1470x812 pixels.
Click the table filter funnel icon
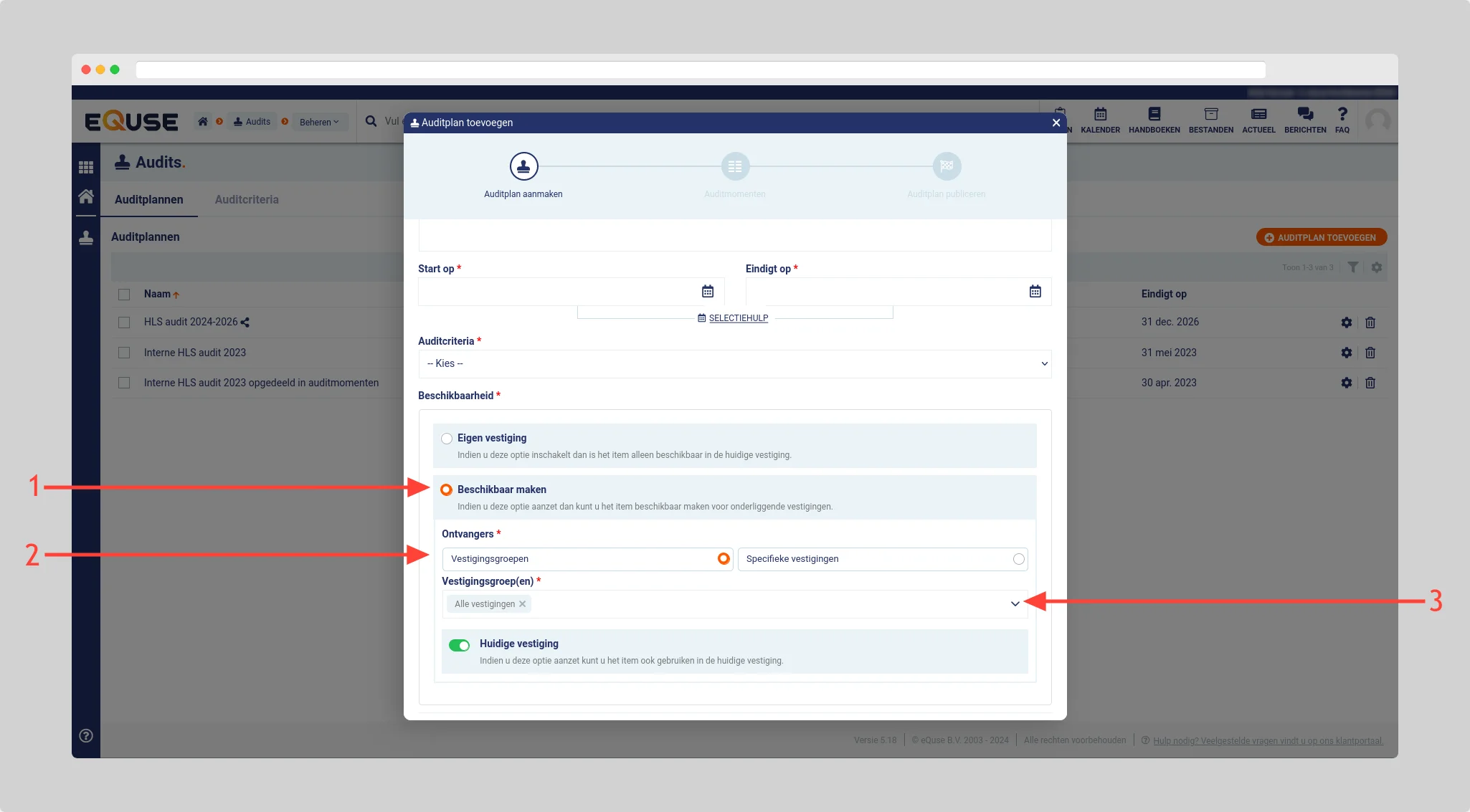tap(1352, 267)
